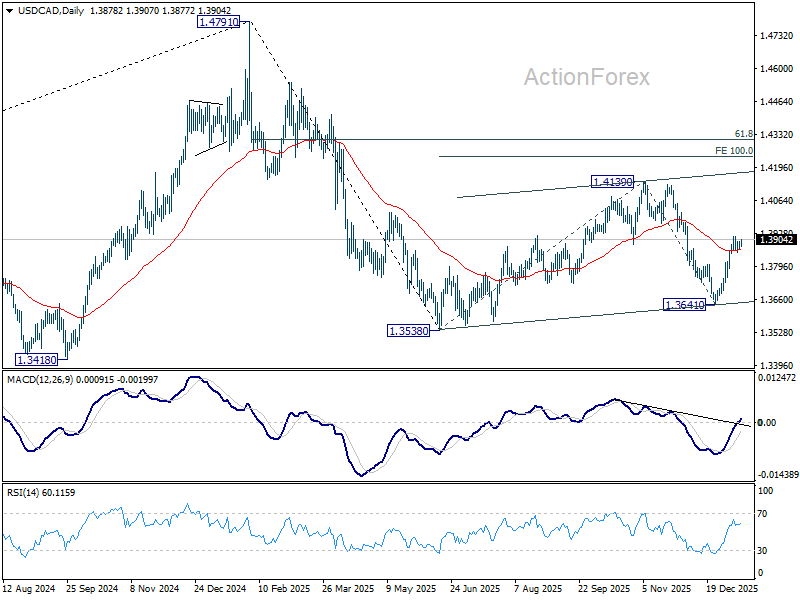Select the 1.35380 price label
The height and width of the screenshot is (600, 800).
click(x=409, y=331)
